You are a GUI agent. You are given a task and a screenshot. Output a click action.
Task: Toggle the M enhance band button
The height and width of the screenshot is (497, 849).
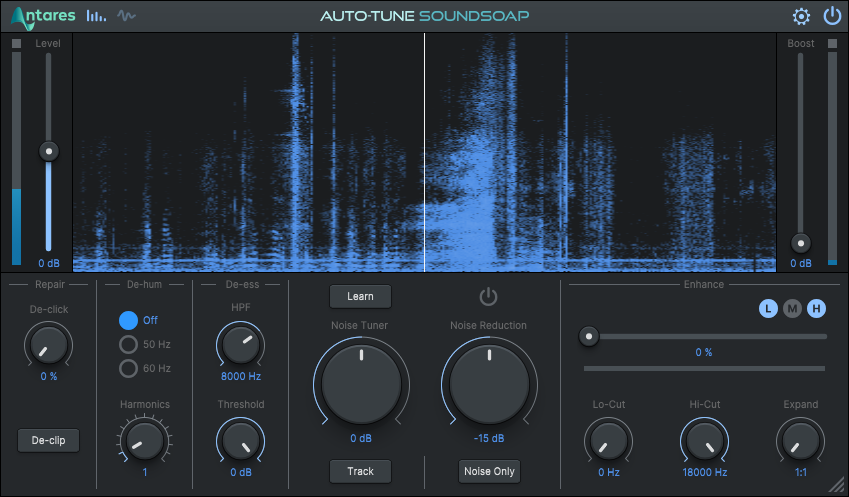(792, 309)
